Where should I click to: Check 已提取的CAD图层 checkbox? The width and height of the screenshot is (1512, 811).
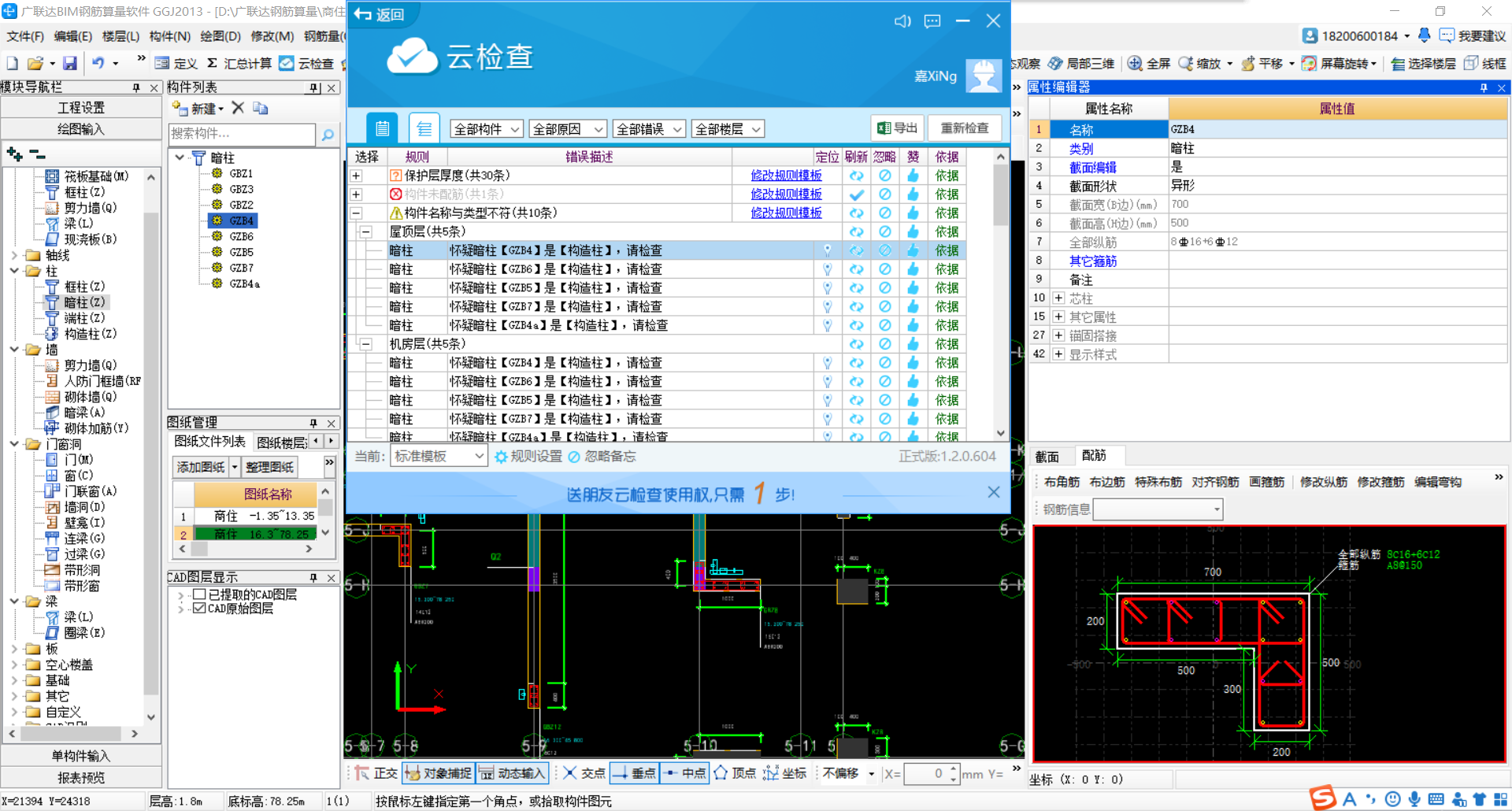(199, 594)
